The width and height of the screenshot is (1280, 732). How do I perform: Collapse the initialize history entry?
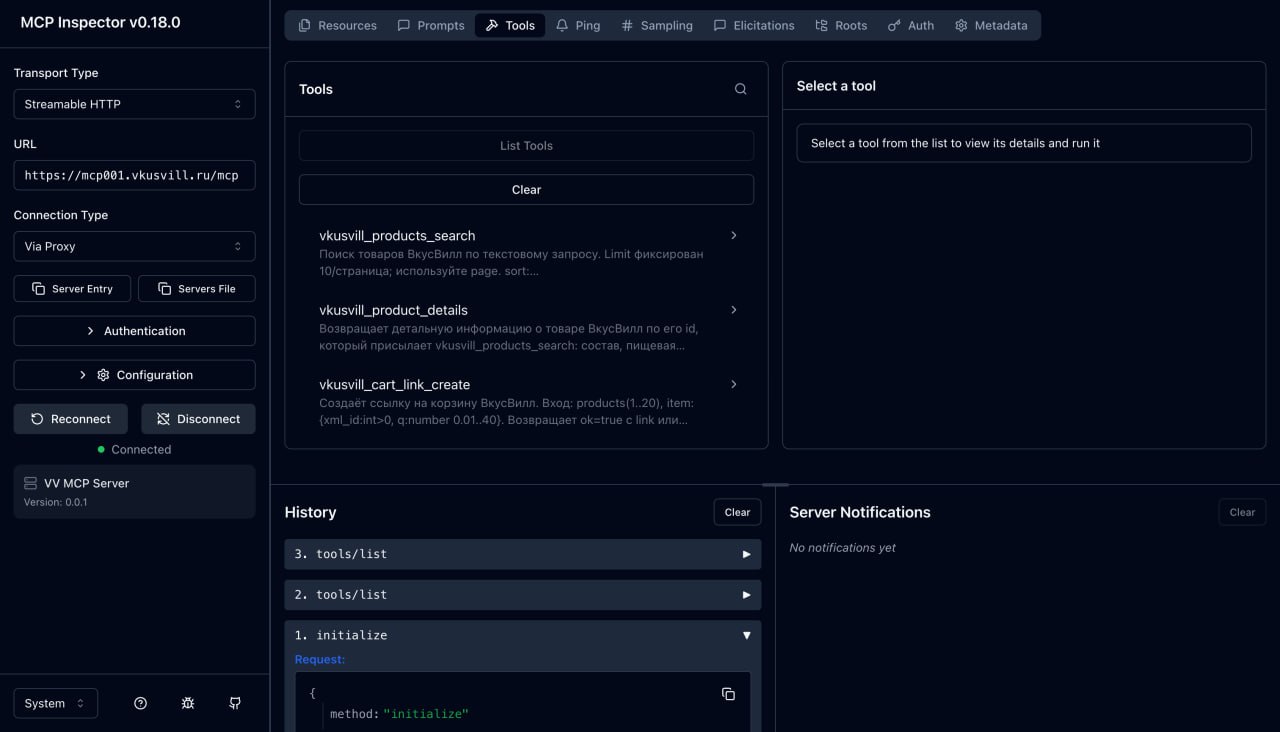pos(745,635)
